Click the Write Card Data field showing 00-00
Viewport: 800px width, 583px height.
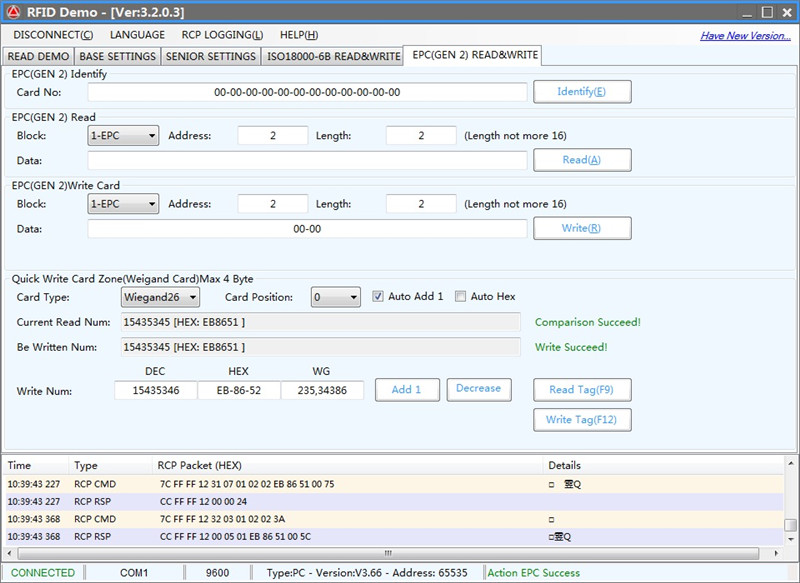[307, 229]
